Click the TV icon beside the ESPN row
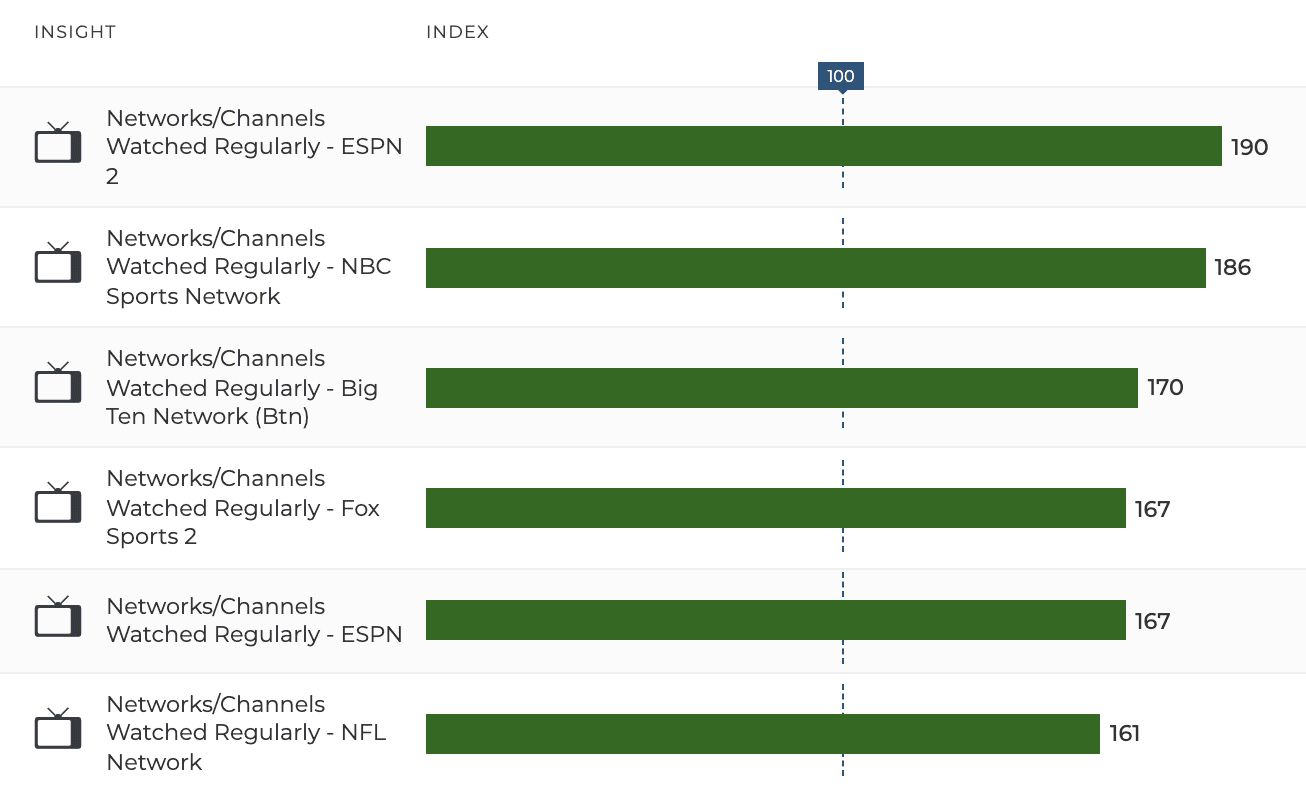Image resolution: width=1306 pixels, height=792 pixels. [58, 619]
